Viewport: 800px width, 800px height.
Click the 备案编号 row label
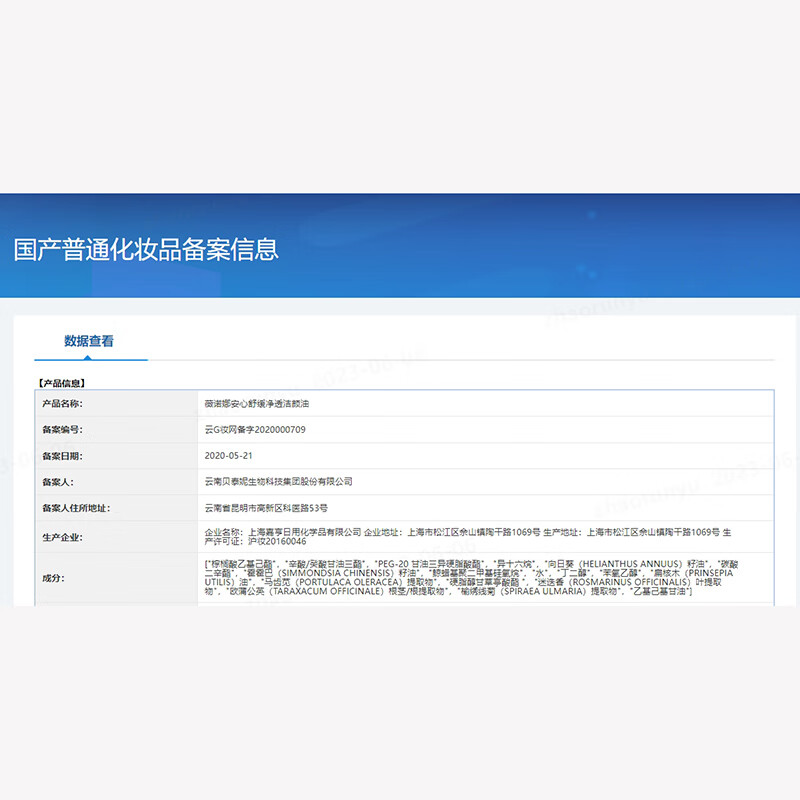click(62, 429)
